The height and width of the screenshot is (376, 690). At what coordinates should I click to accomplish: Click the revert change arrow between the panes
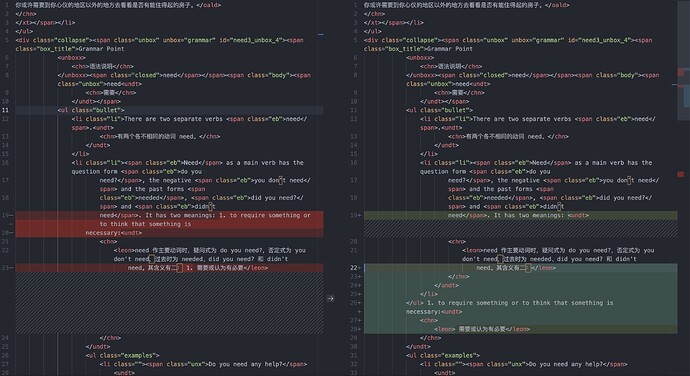tap(330, 299)
